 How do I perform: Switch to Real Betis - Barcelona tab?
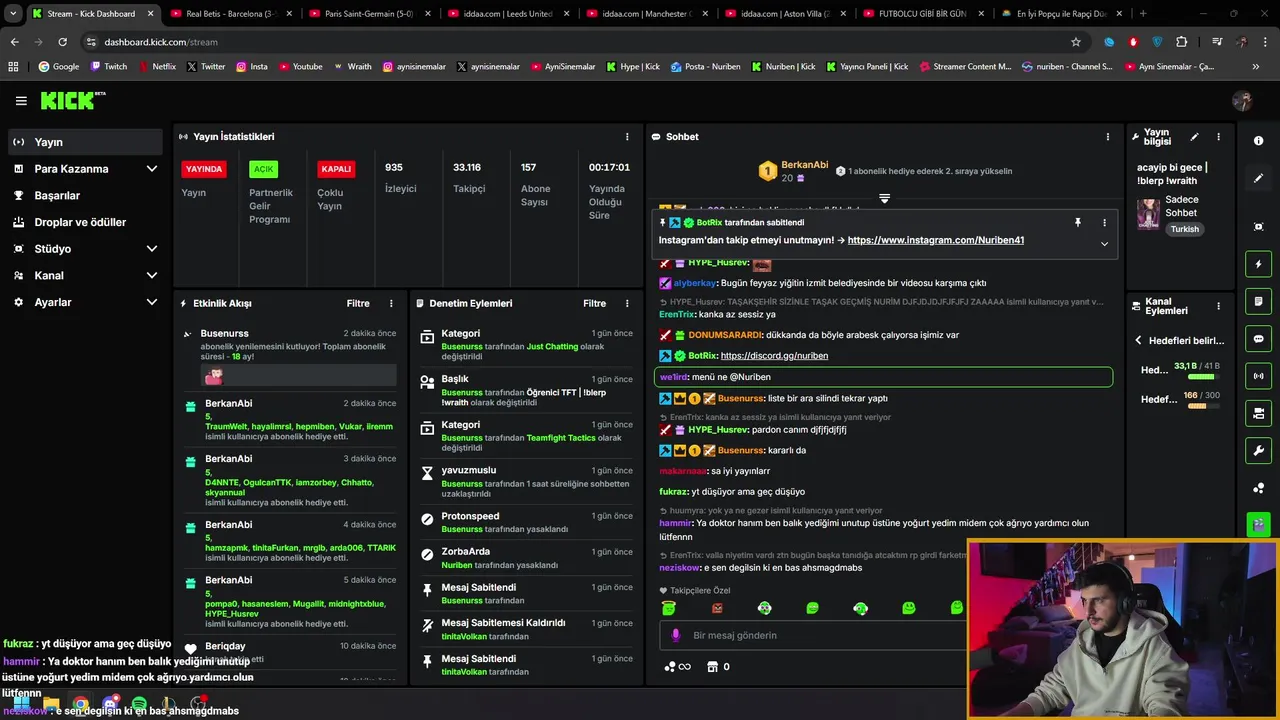click(229, 14)
